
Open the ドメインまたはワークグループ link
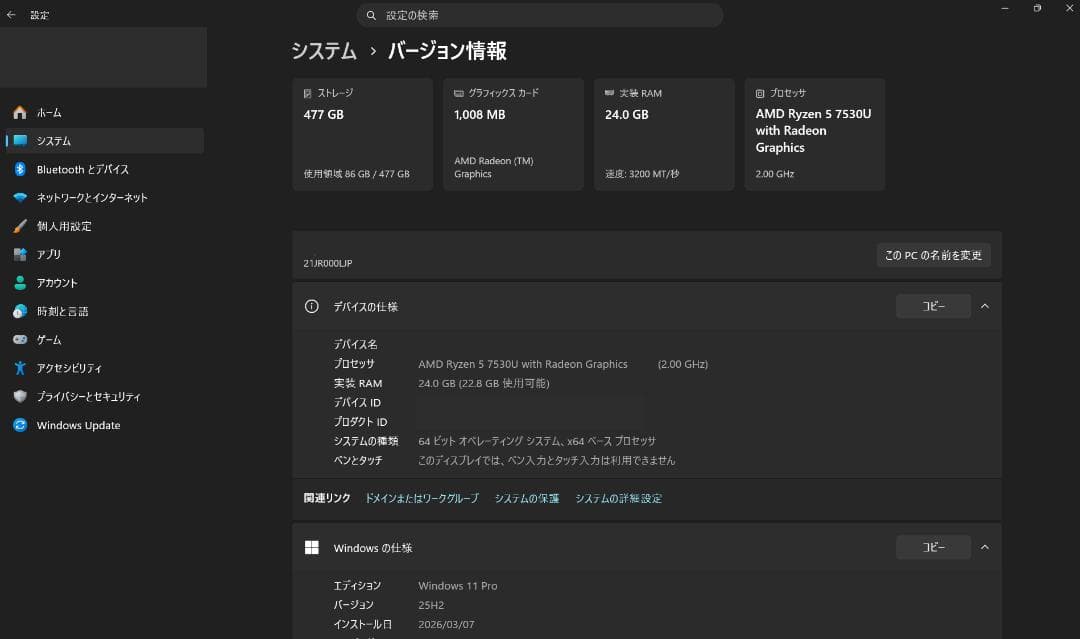point(422,498)
